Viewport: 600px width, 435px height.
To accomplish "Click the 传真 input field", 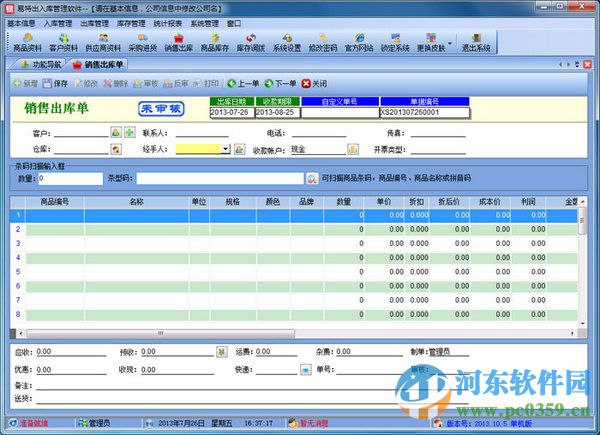I will (438, 133).
